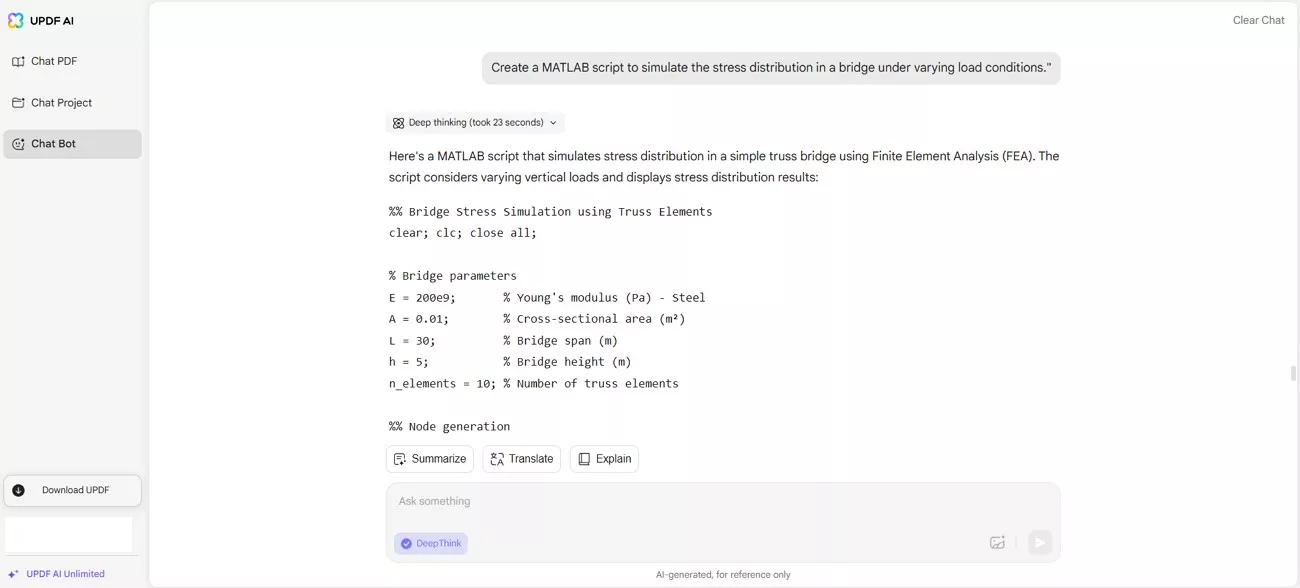The height and width of the screenshot is (588, 1300).
Task: Click the Summarize icon on the response
Action: click(x=400, y=458)
